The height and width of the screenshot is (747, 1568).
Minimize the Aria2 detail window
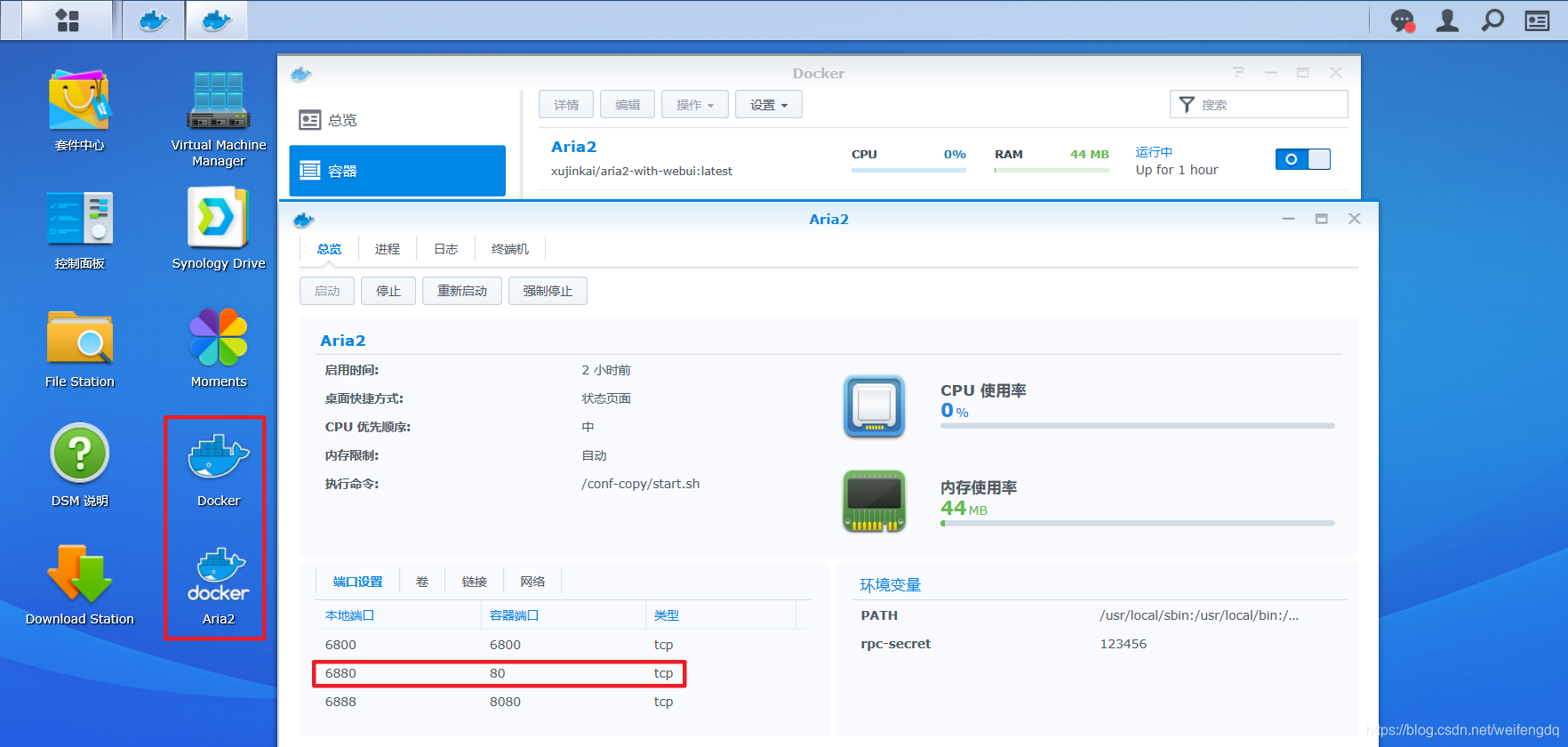pyautogui.click(x=1288, y=219)
